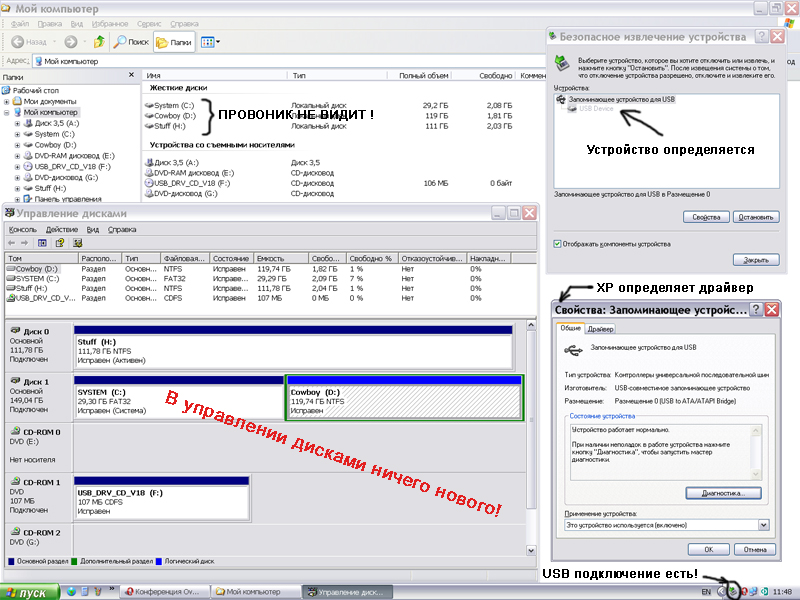Open the Views icon dropdown in toolbar
Image resolution: width=800 pixels, height=600 pixels.
210,42
